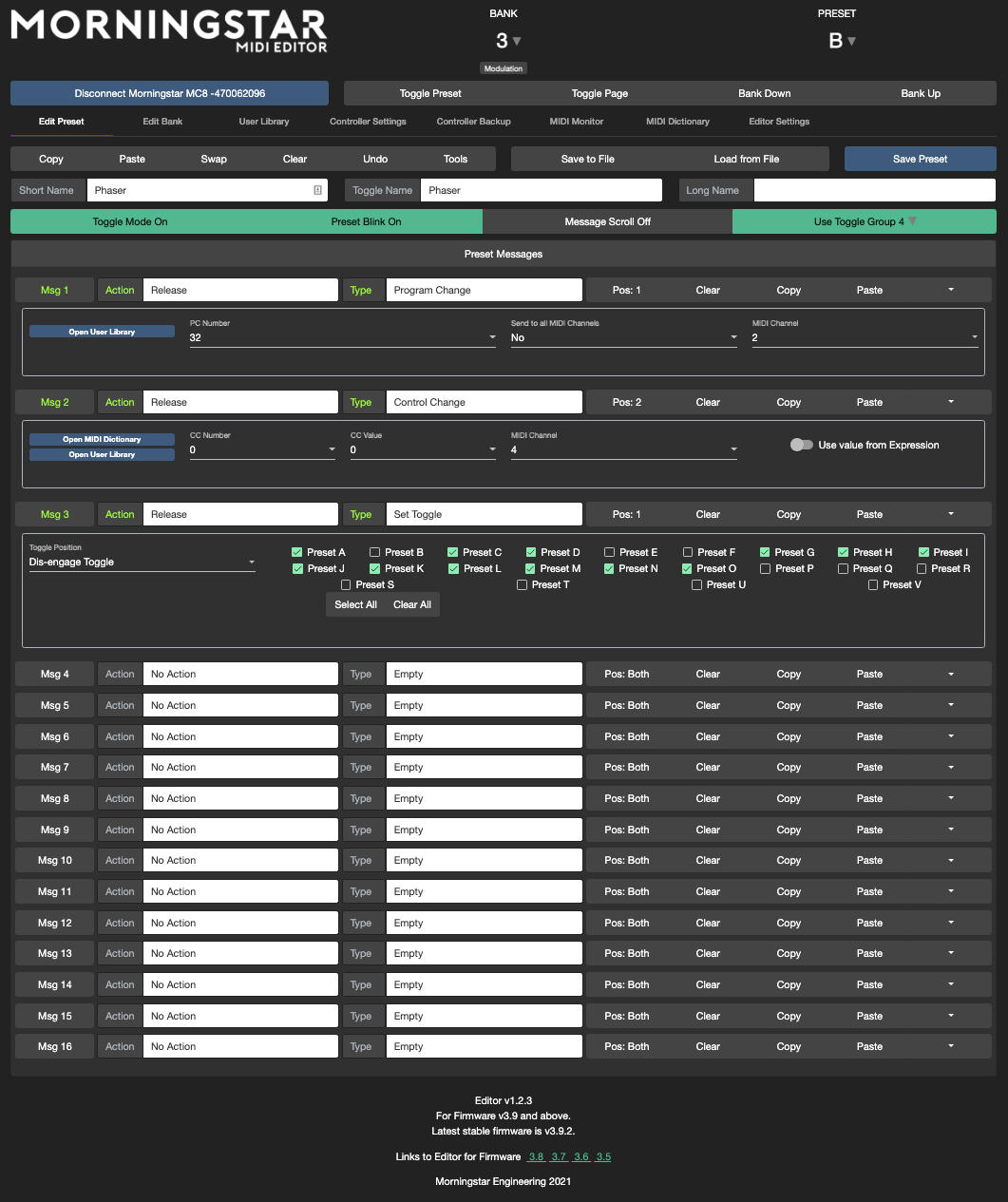Switch to the MIDI Monitor tab

(x=576, y=122)
